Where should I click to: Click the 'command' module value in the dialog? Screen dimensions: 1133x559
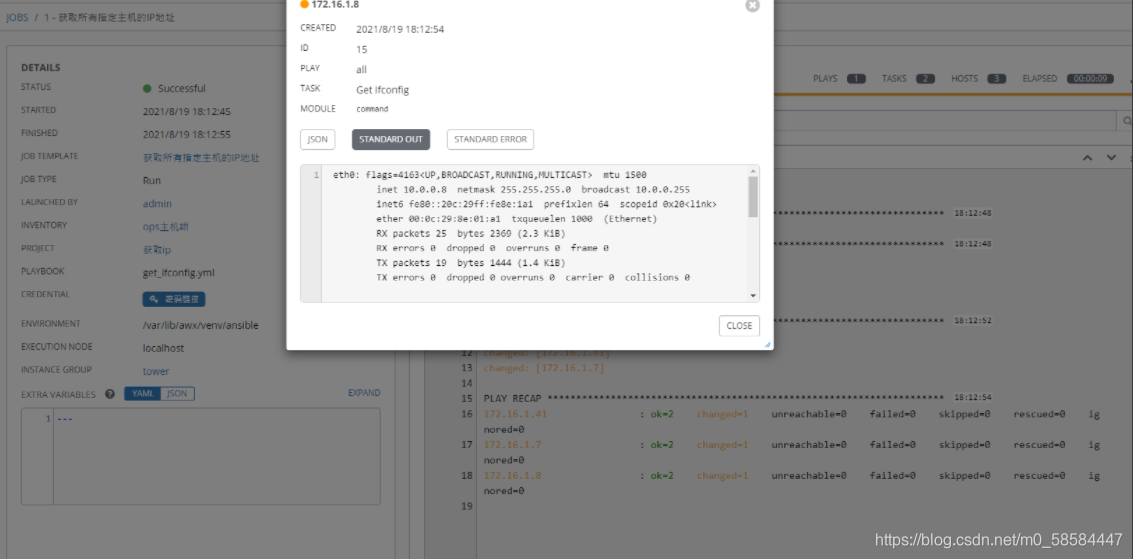[x=372, y=109]
